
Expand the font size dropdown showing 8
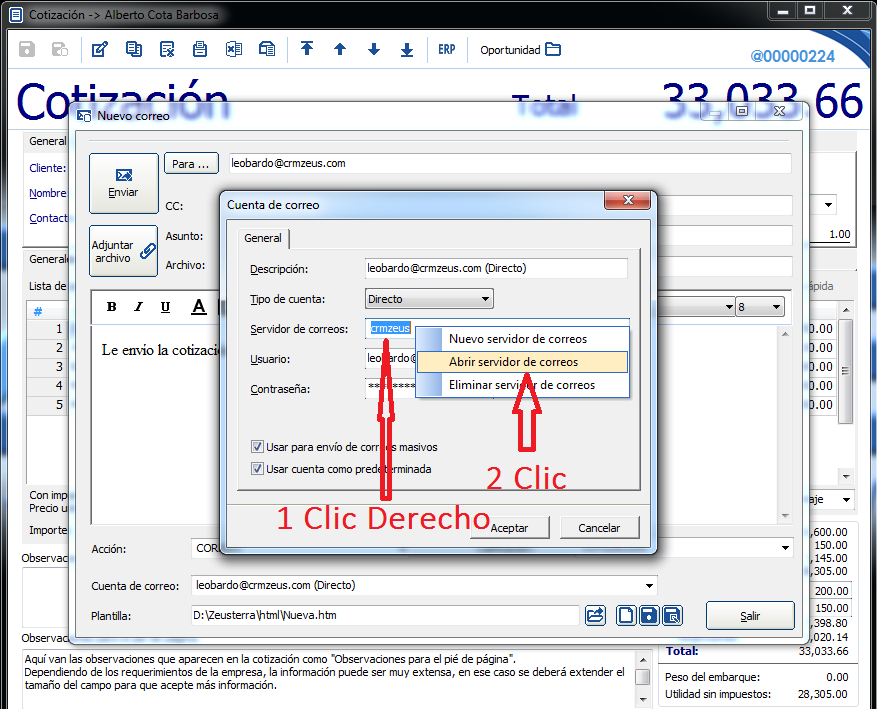[x=774, y=307]
